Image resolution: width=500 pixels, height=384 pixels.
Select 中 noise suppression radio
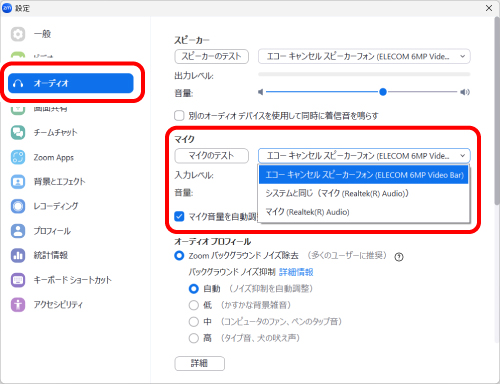[x=194, y=322]
